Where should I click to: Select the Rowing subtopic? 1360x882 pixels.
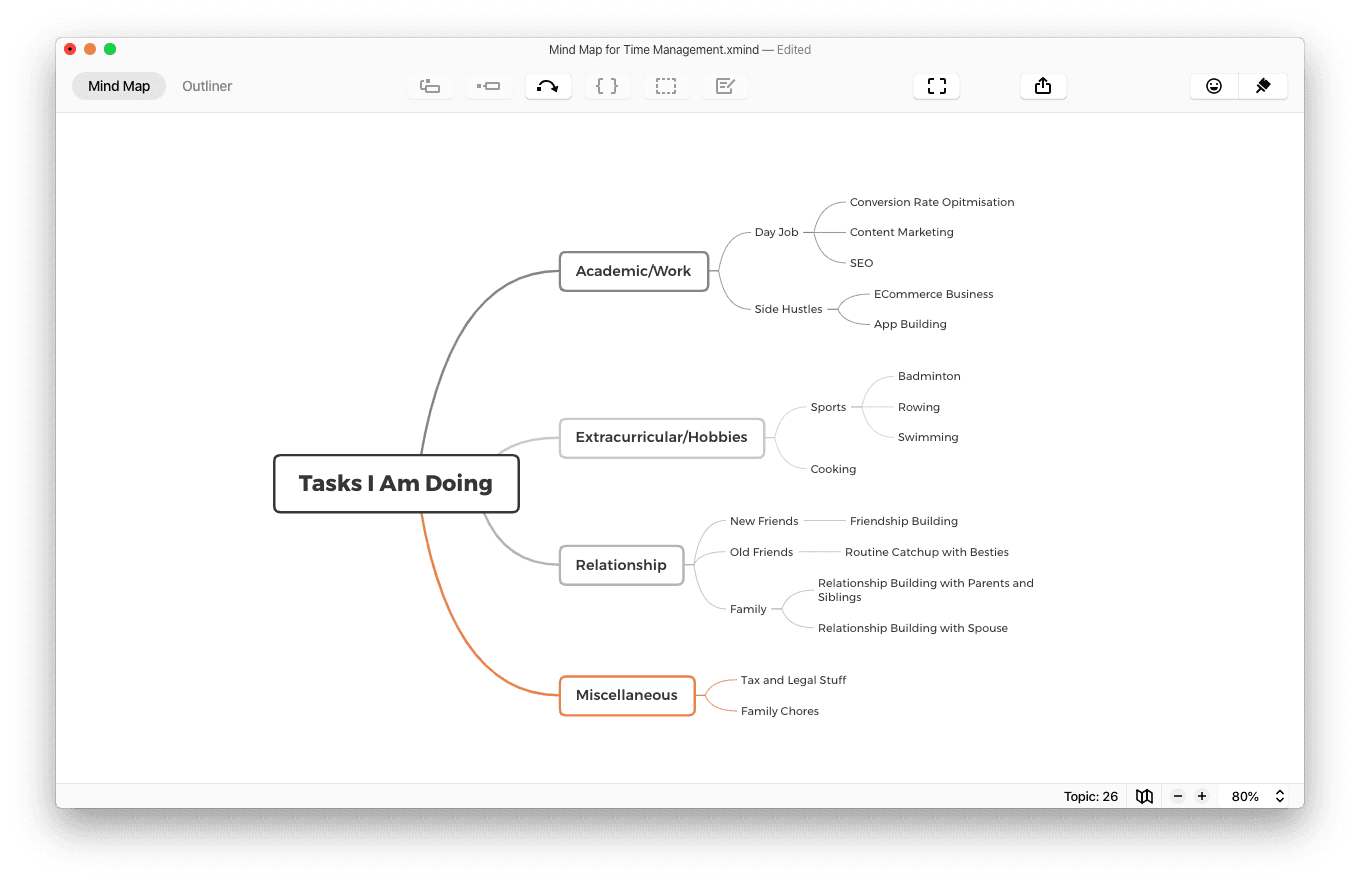coord(919,407)
